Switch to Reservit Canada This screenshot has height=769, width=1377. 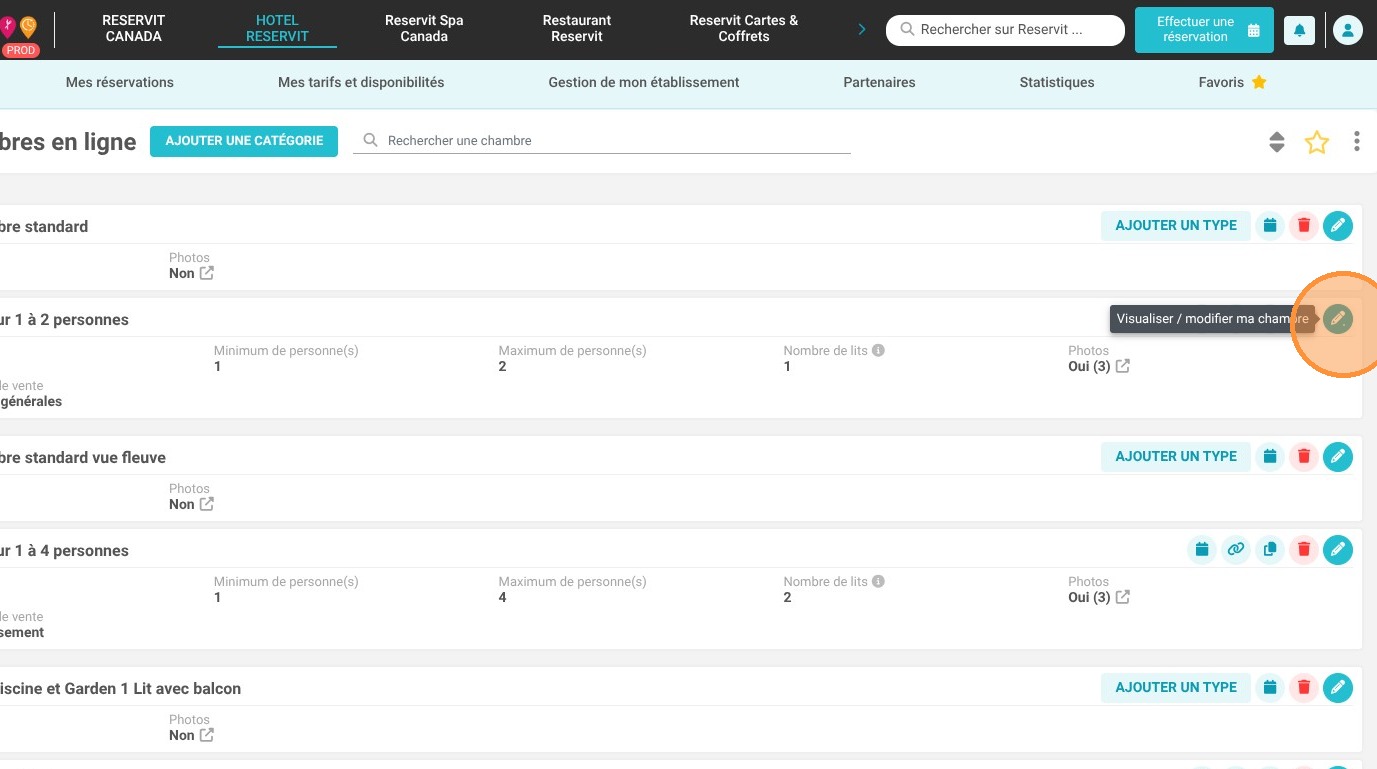tap(134, 28)
